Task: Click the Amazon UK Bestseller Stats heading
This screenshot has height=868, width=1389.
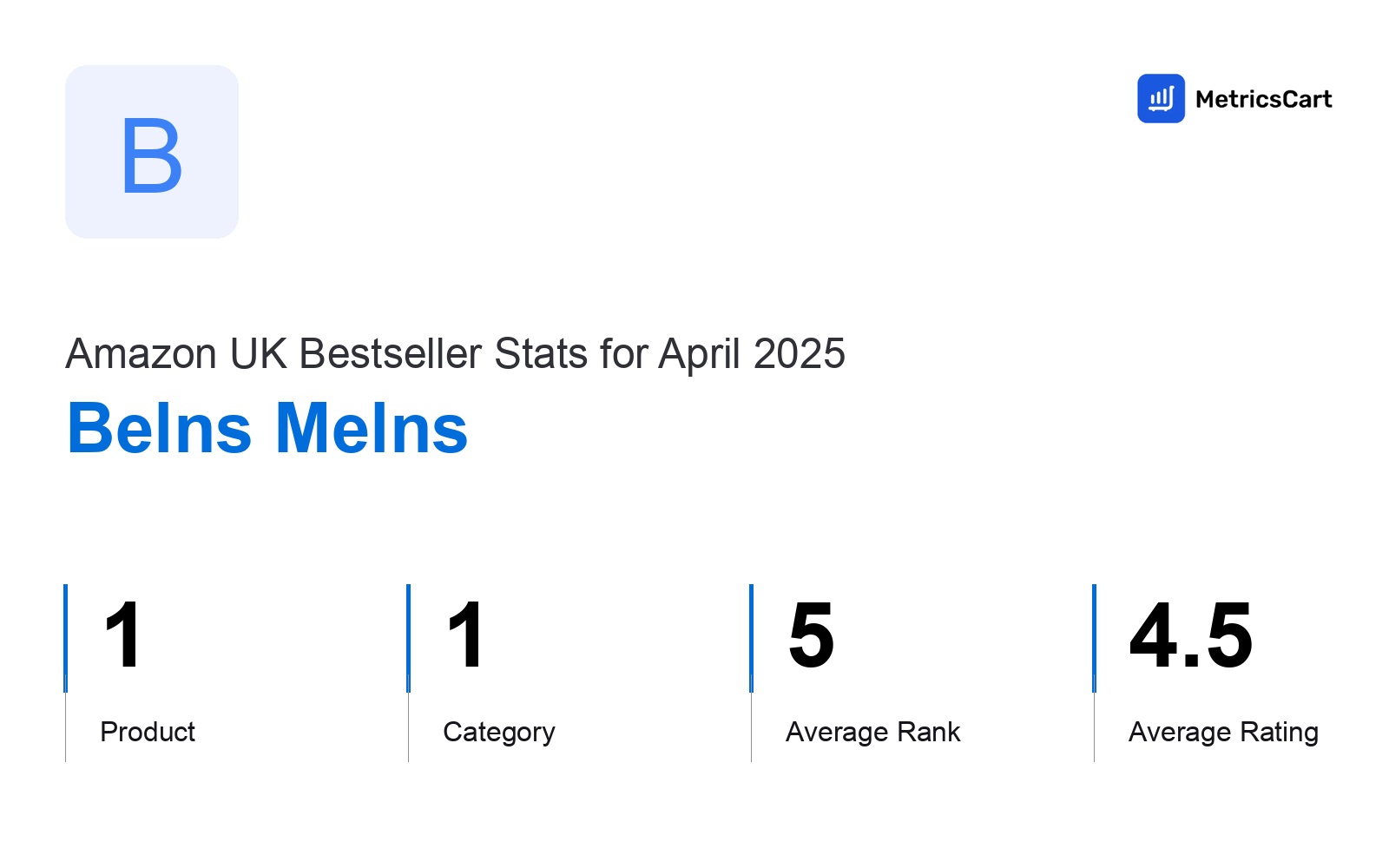Action: coord(455,353)
